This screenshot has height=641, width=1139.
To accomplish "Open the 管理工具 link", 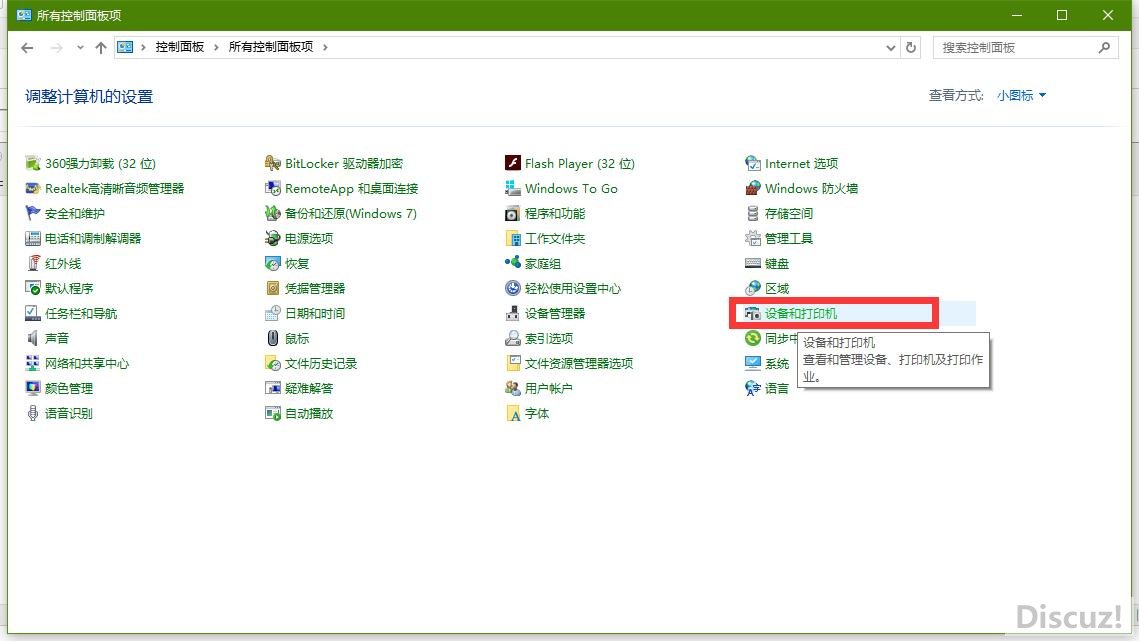I will [789, 238].
